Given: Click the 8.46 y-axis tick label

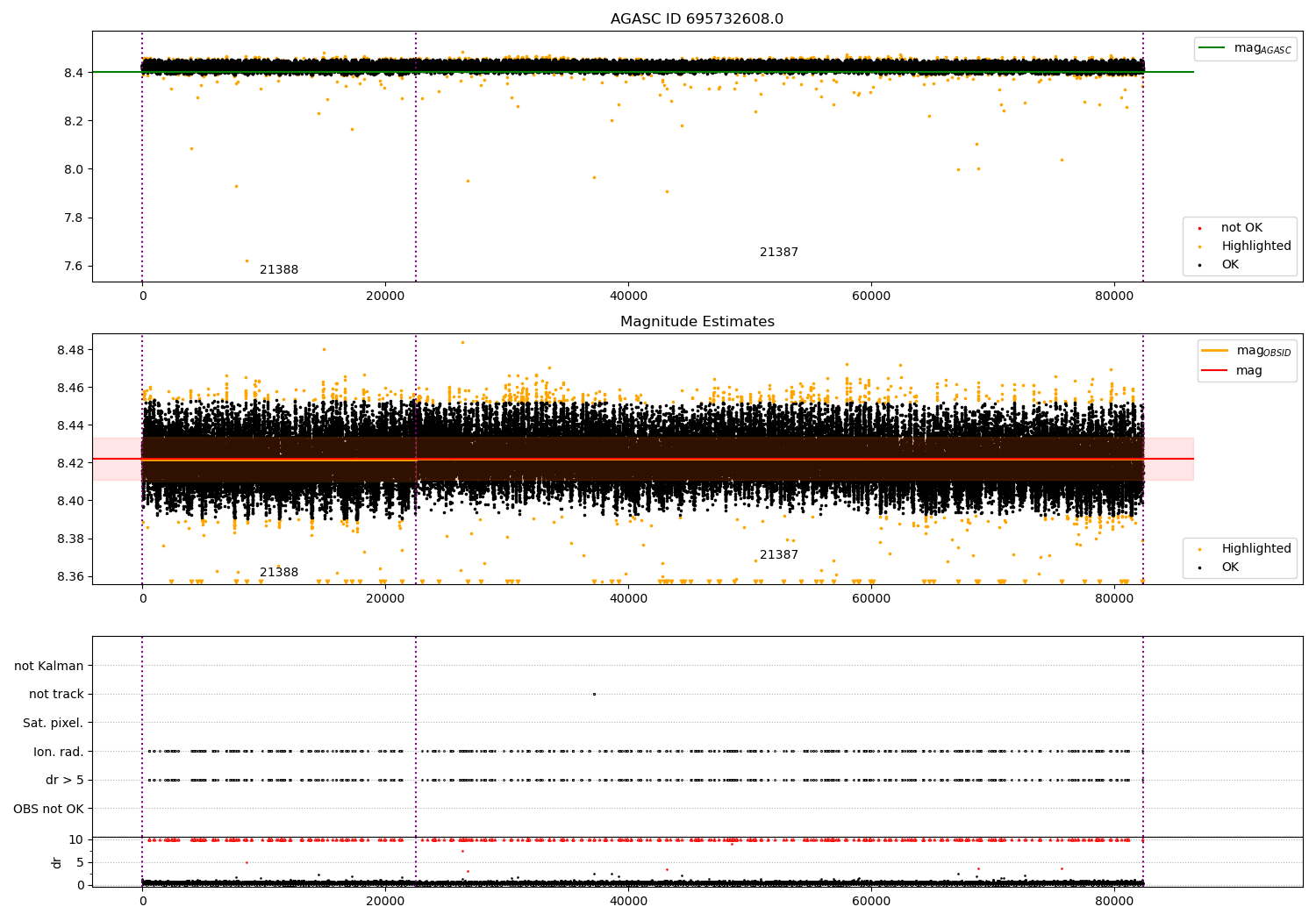Looking at the screenshot, I should [70, 389].
